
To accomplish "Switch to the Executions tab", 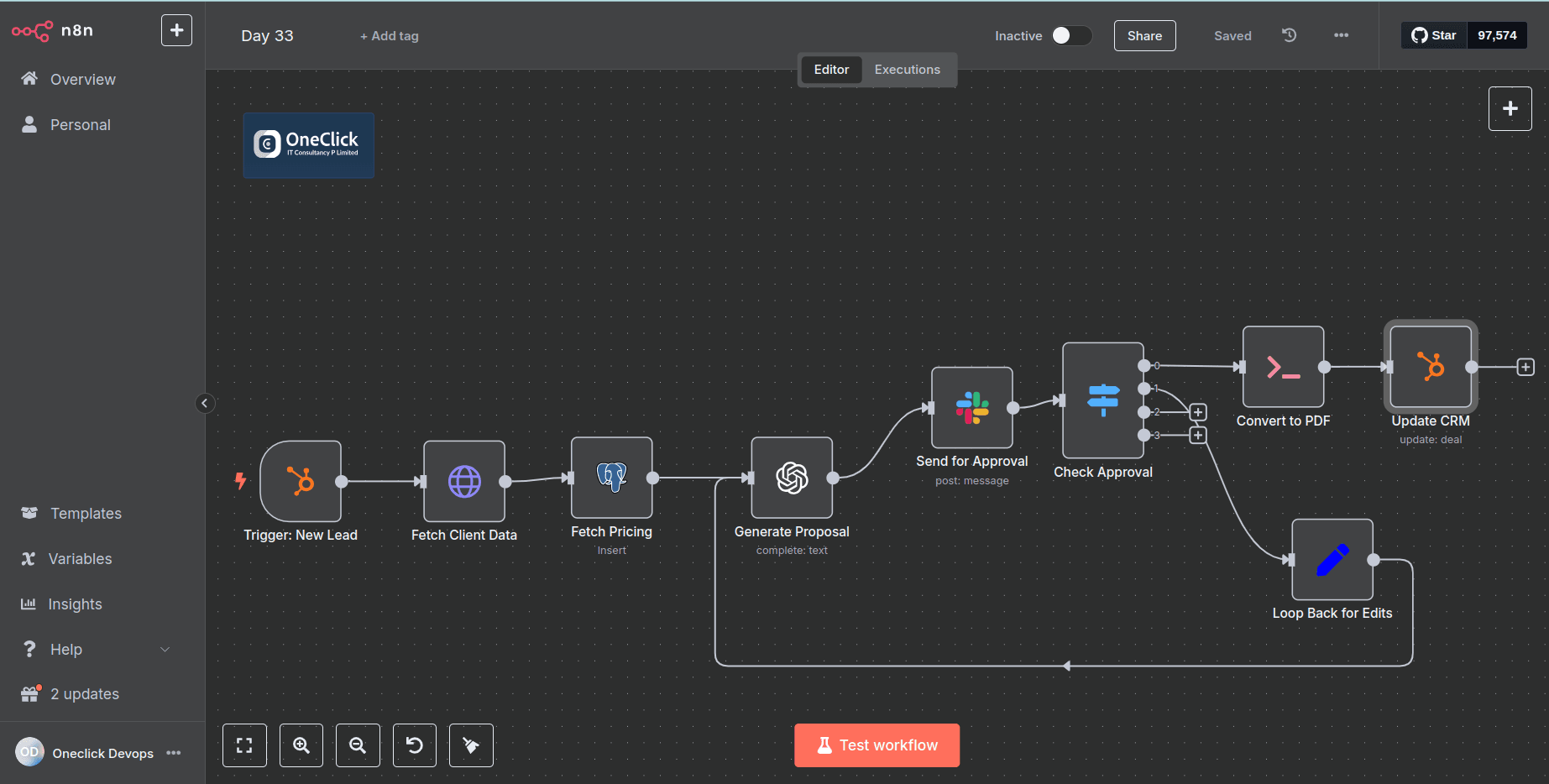I will click(x=907, y=70).
